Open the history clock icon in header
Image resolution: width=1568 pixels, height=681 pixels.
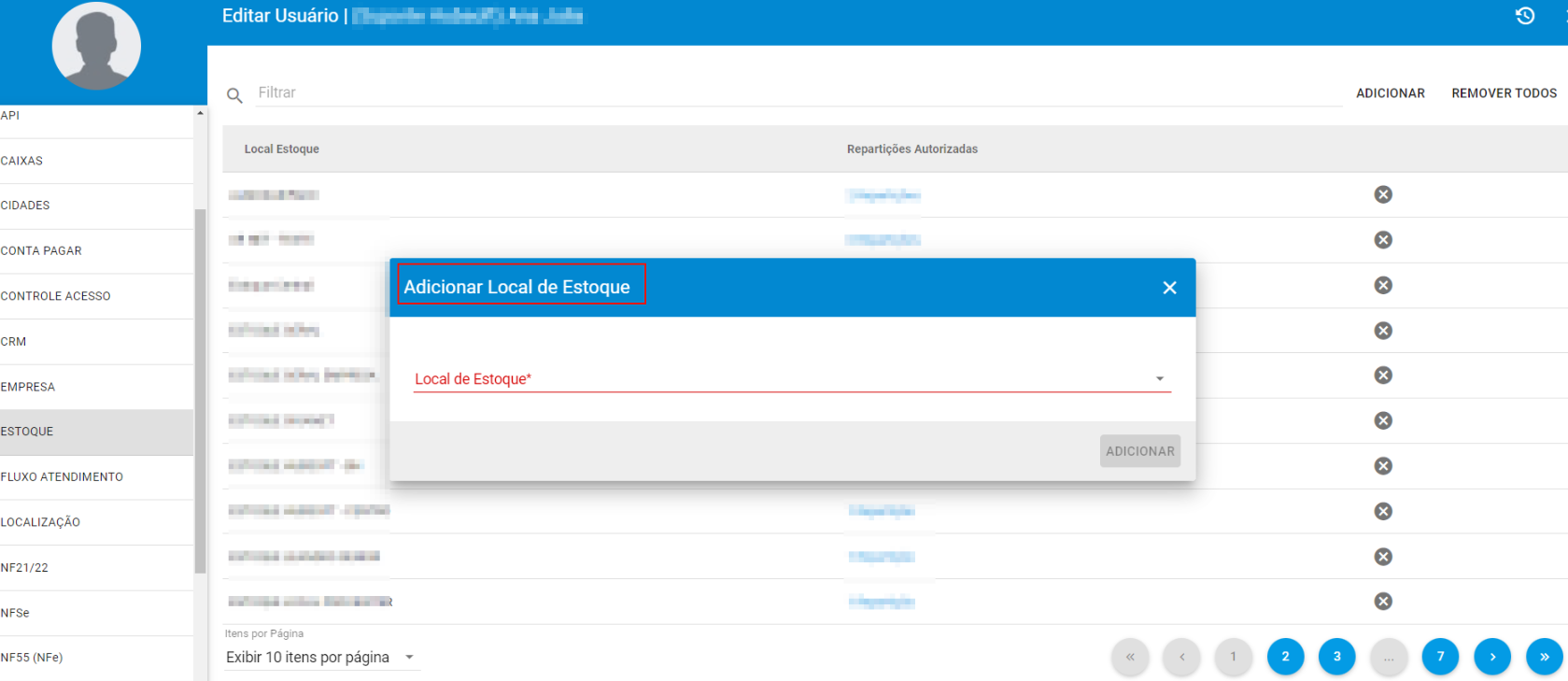(x=1525, y=16)
